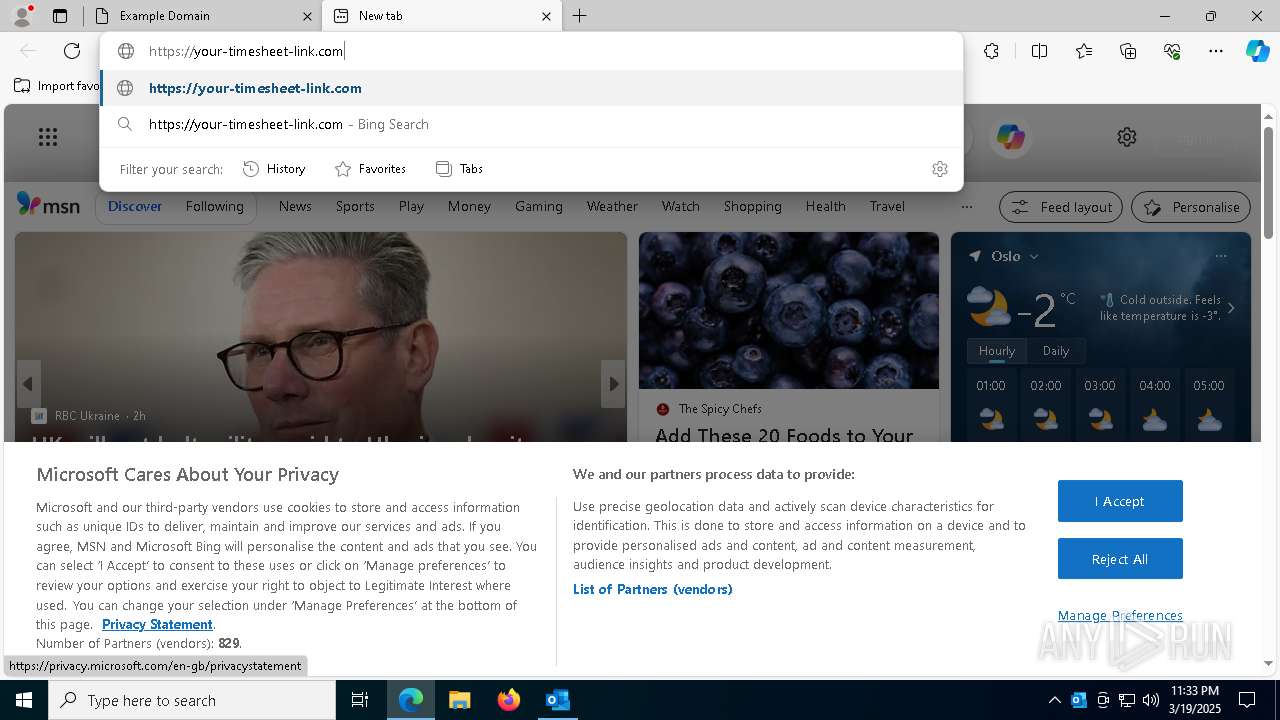Click the Reject All button
The image size is (1280, 720).
click(1120, 559)
